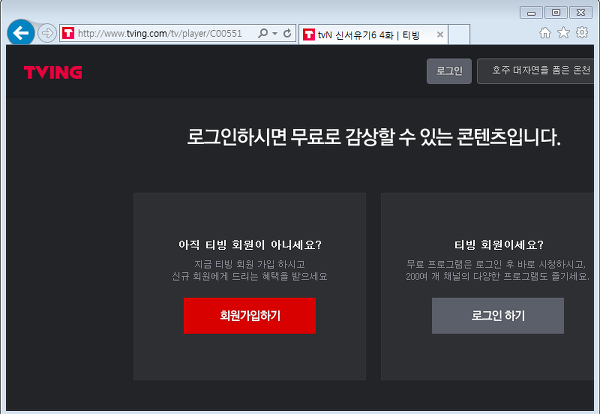The image size is (600, 414).
Task: Select the tvN 신서유기6 4화 tab
Action: pos(373,35)
